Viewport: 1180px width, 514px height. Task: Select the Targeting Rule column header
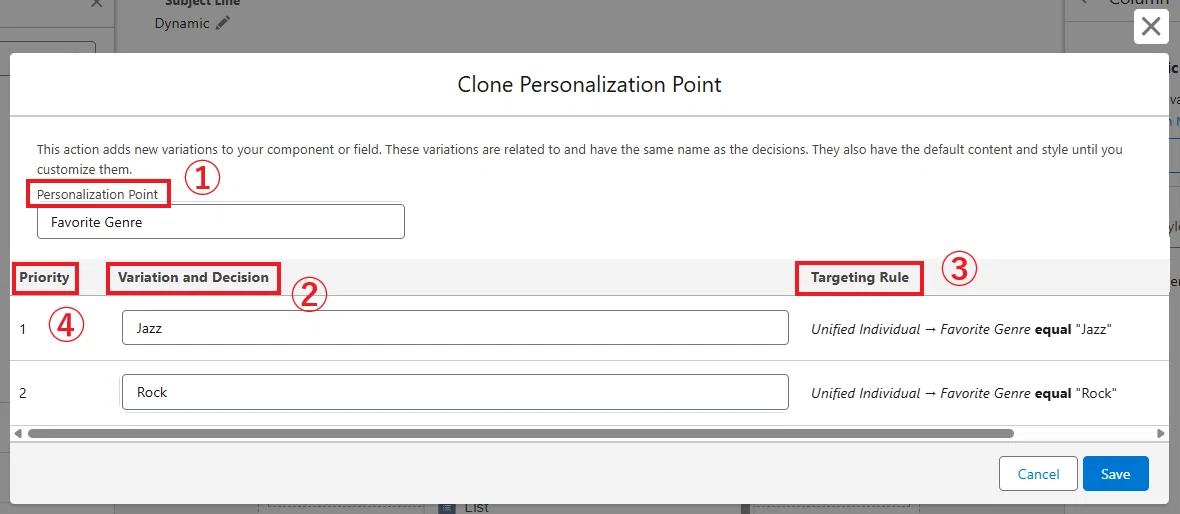[859, 278]
